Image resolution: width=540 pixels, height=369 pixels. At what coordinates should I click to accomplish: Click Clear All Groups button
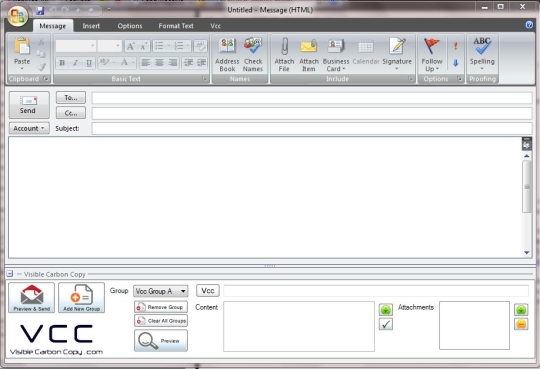pyautogui.click(x=161, y=321)
